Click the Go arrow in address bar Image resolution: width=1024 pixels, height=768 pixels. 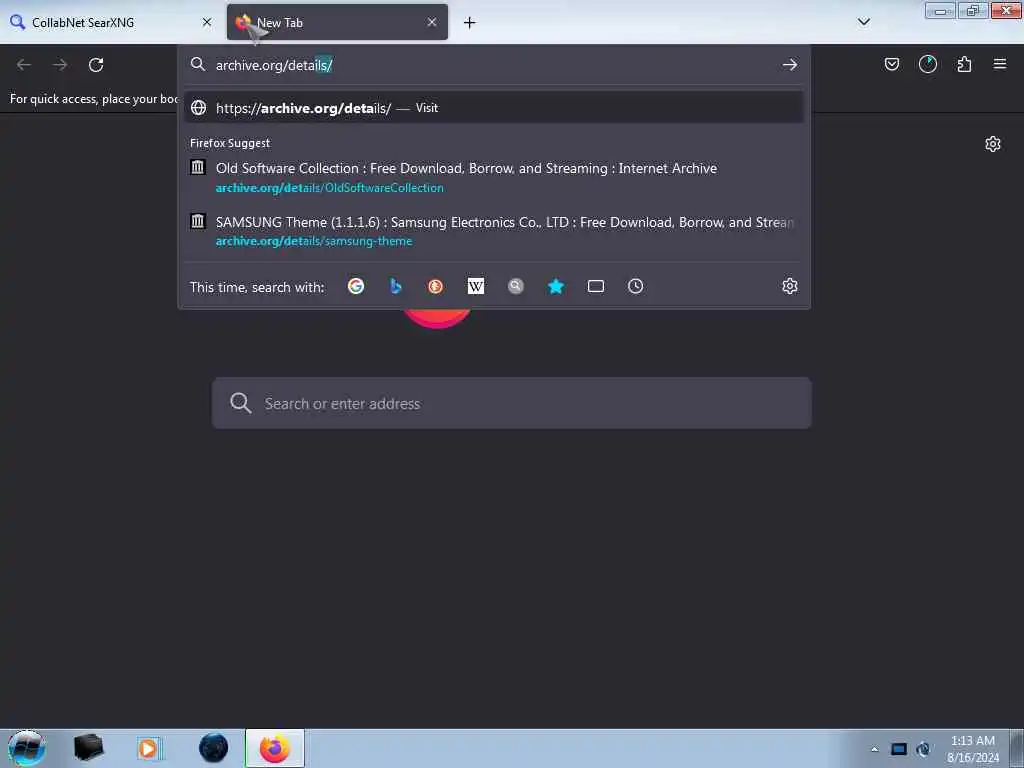coord(790,65)
